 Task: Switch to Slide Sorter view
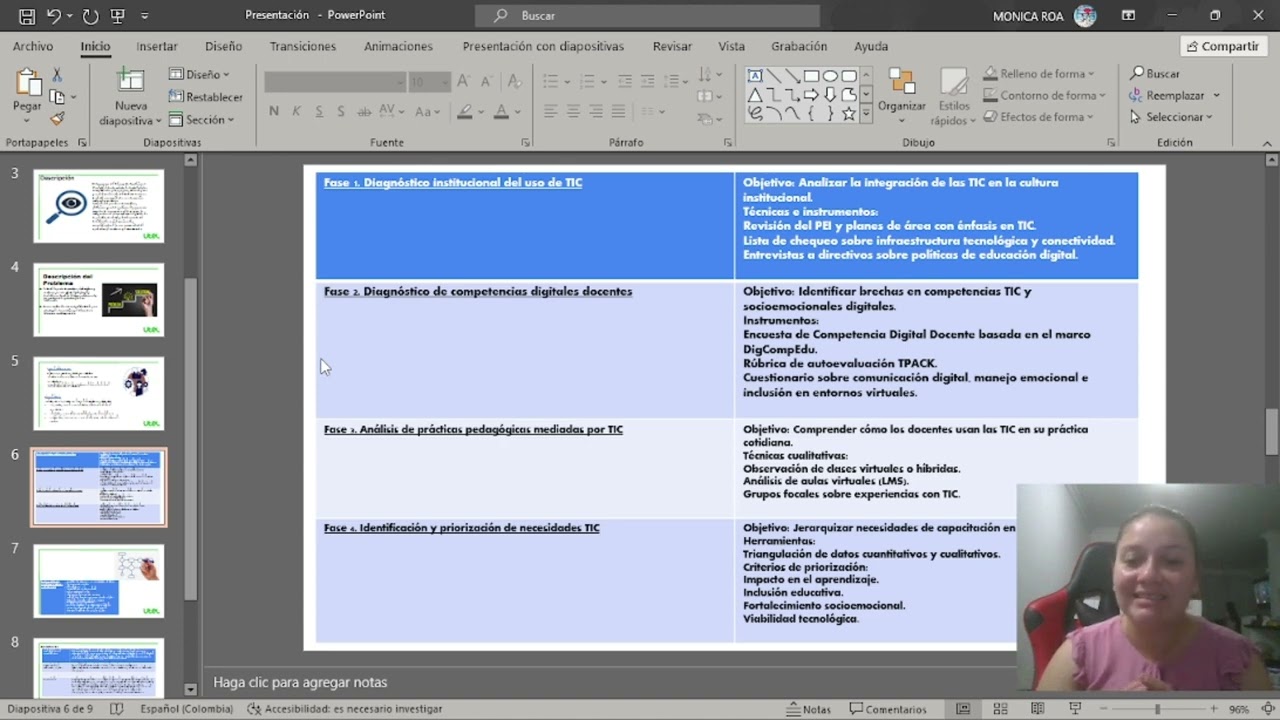pos(1001,709)
